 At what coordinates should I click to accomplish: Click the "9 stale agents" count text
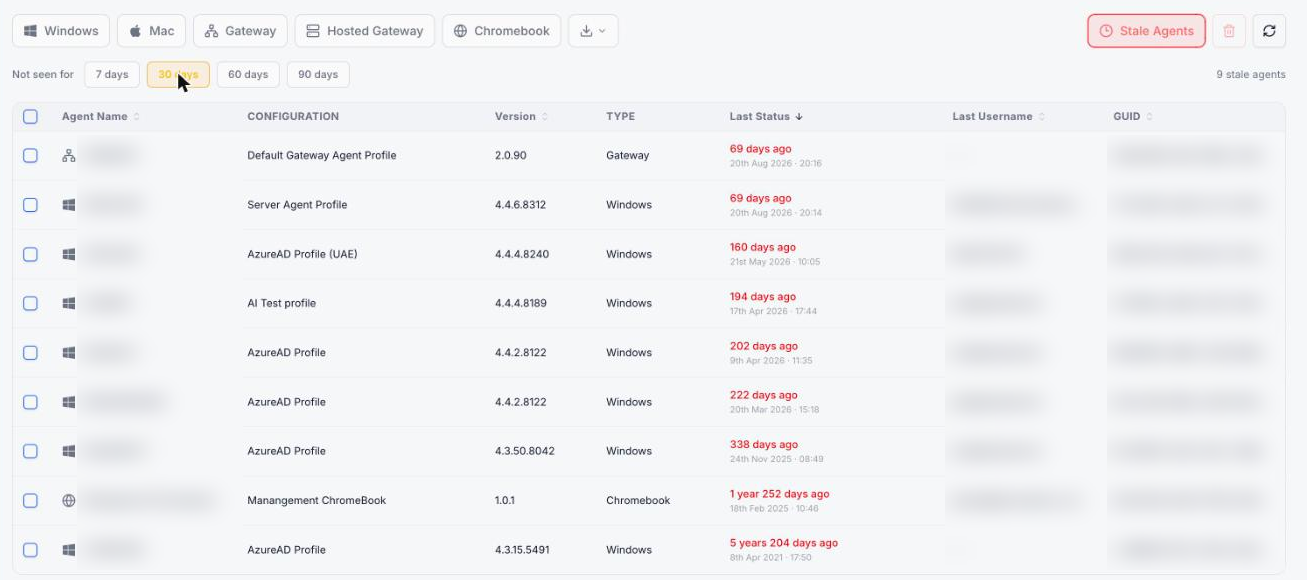(1251, 75)
